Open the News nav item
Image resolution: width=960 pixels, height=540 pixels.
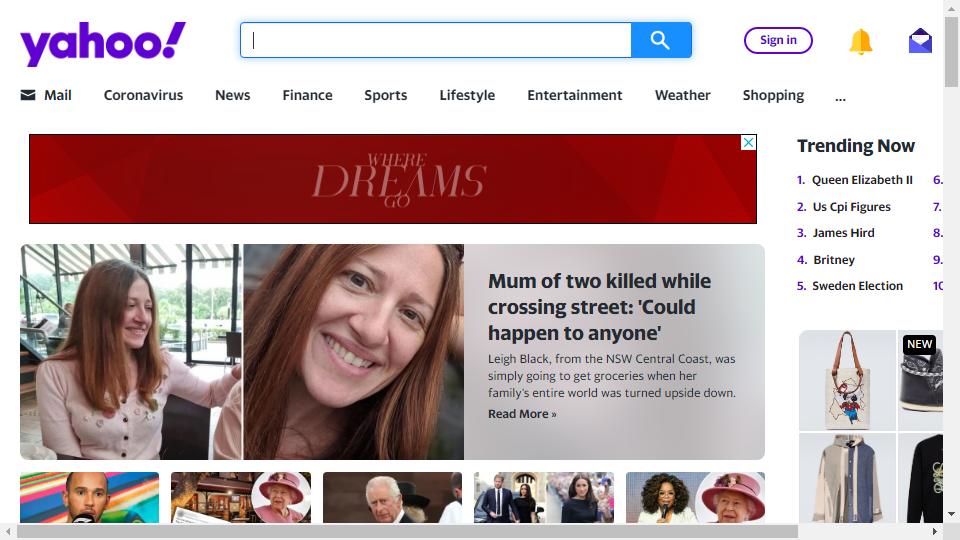(233, 95)
